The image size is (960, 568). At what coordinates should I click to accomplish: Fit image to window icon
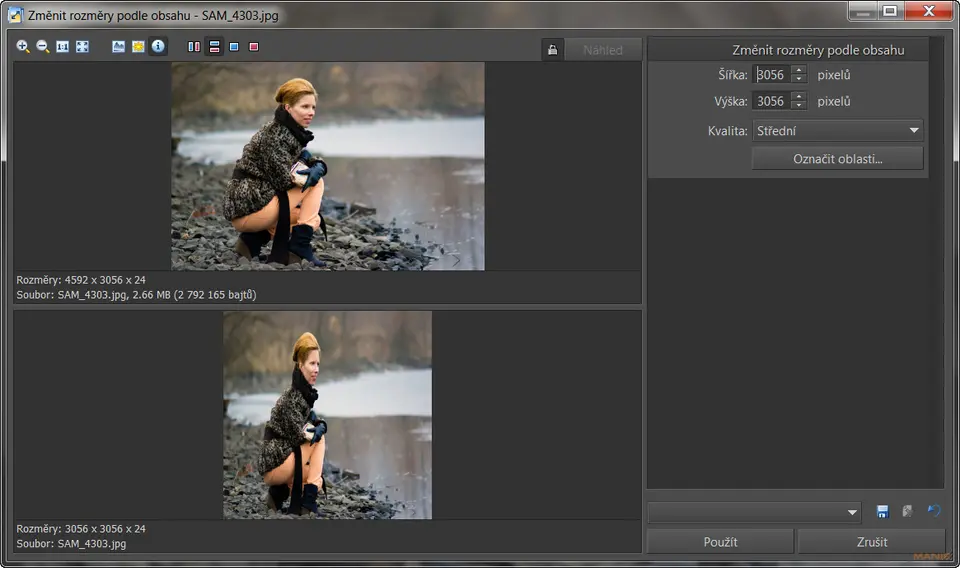click(x=82, y=47)
